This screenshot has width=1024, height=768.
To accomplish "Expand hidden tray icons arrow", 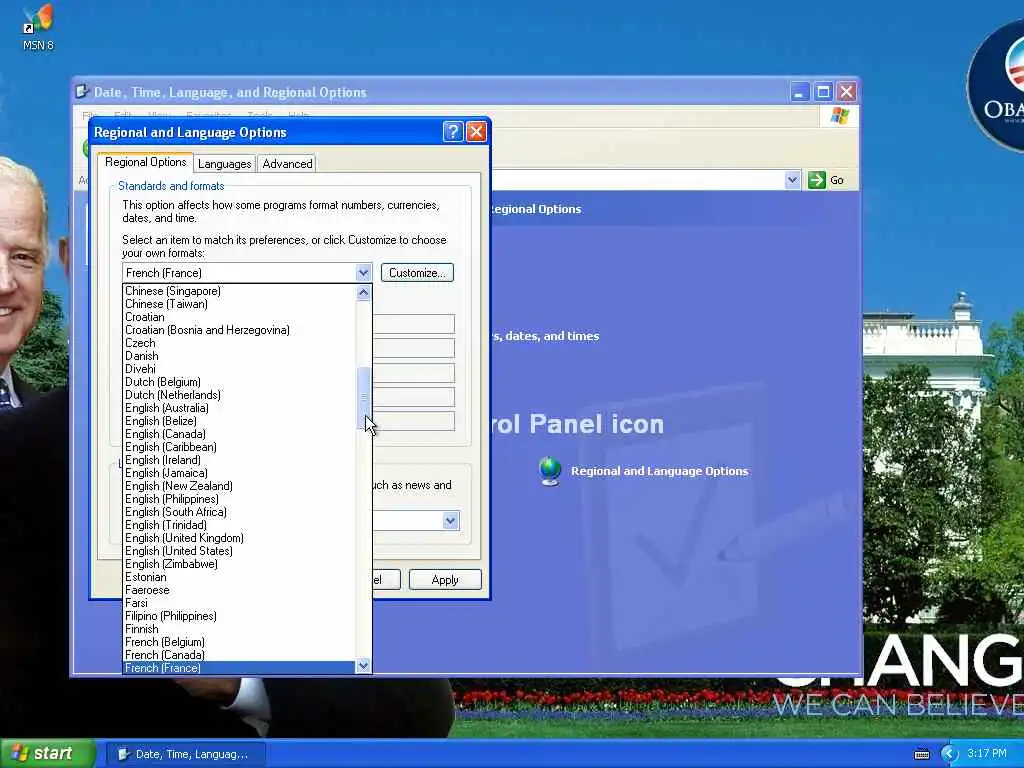I will click(x=949, y=754).
